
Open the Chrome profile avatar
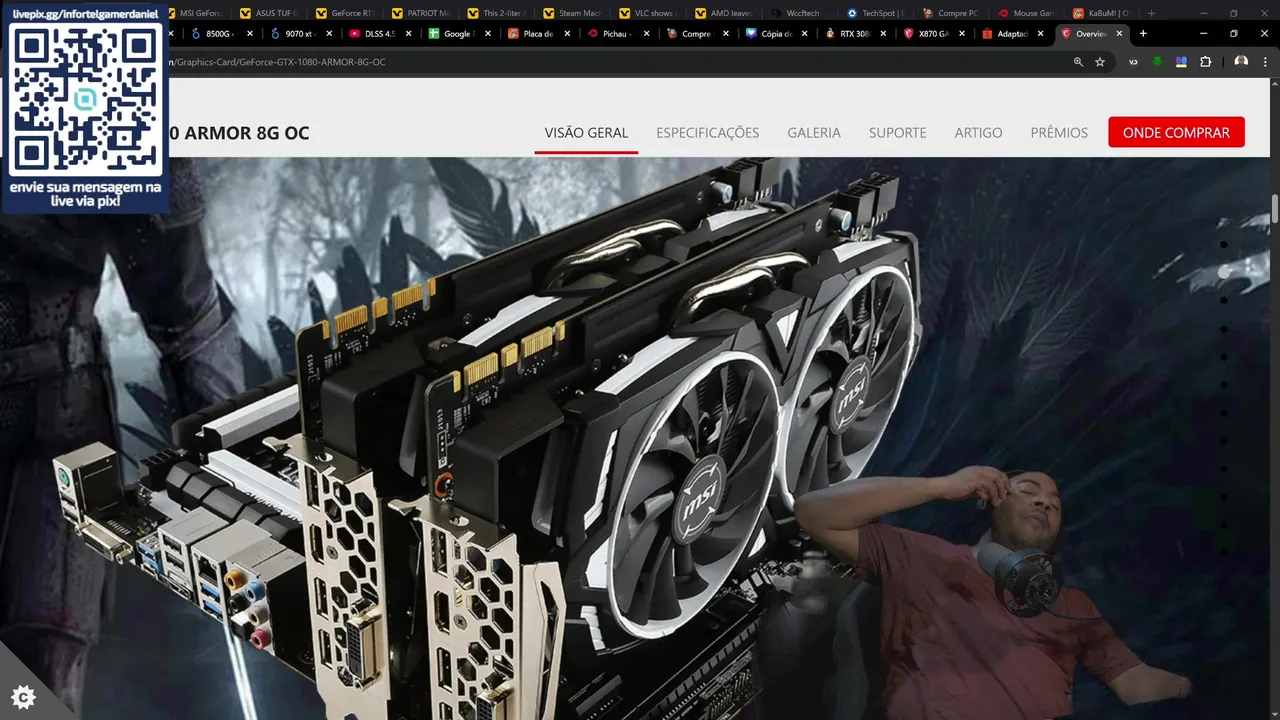1241,62
